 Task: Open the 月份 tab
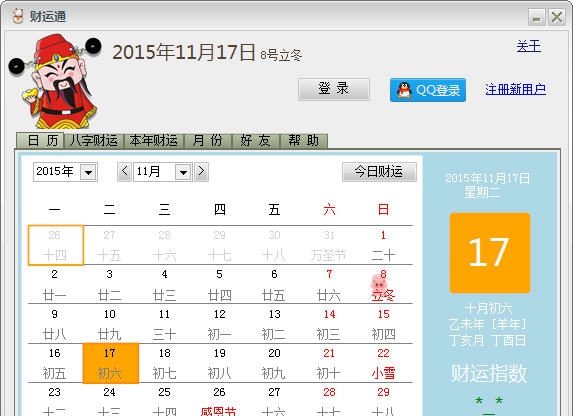pos(208,140)
